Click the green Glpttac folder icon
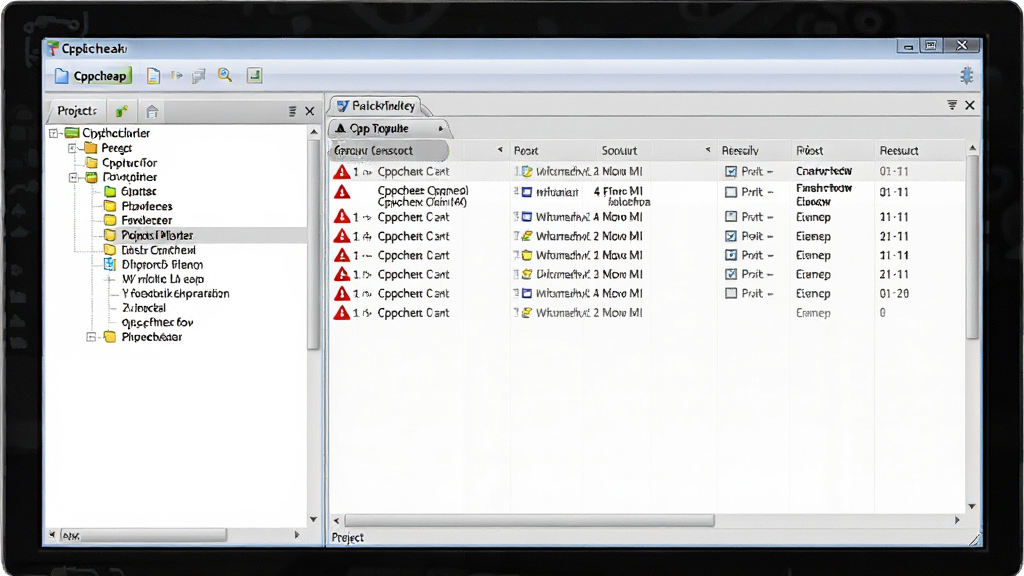This screenshot has height=576, width=1024. pyautogui.click(x=110, y=191)
